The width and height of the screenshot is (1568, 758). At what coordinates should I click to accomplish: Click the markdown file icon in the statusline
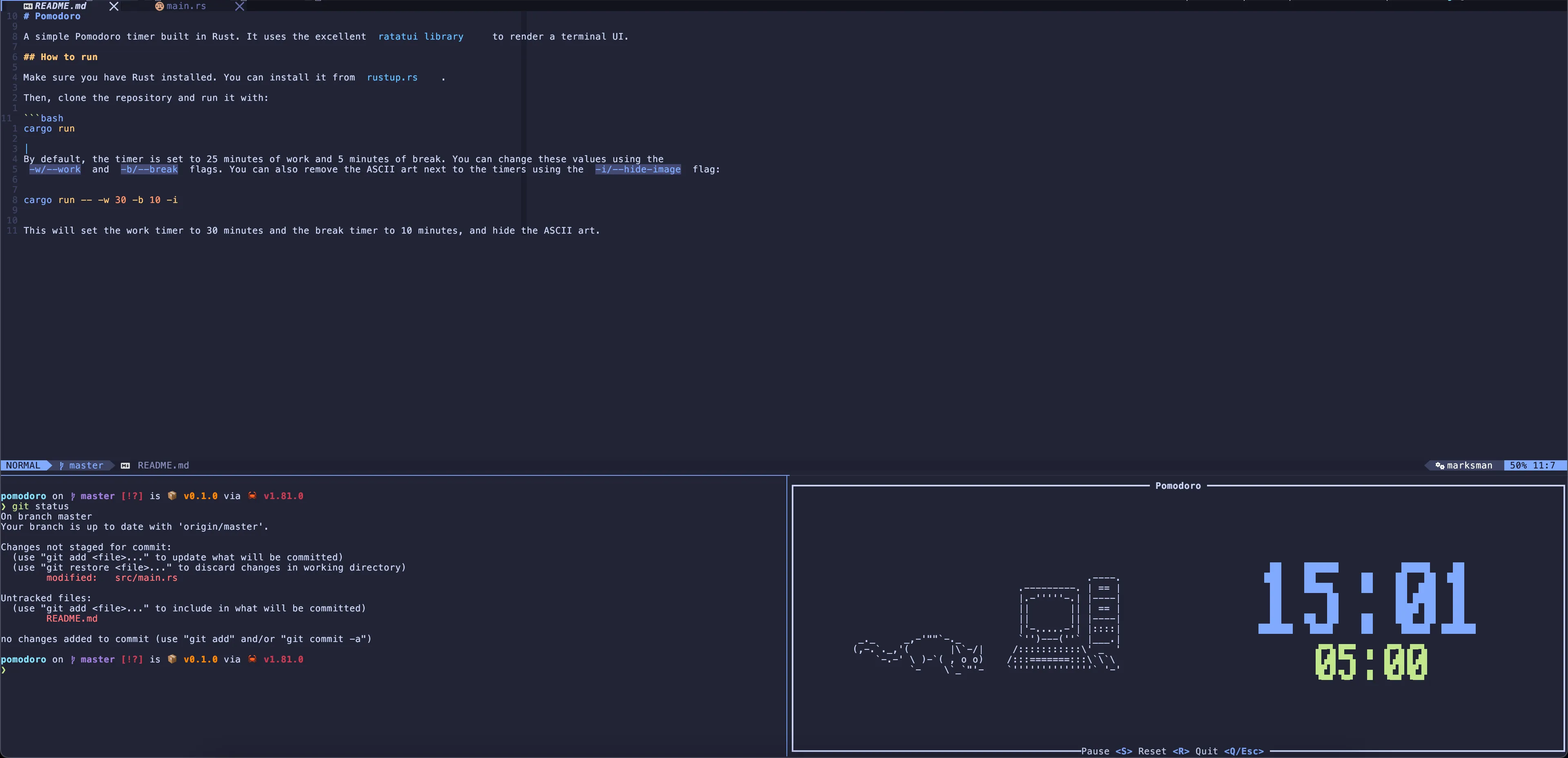pos(125,465)
